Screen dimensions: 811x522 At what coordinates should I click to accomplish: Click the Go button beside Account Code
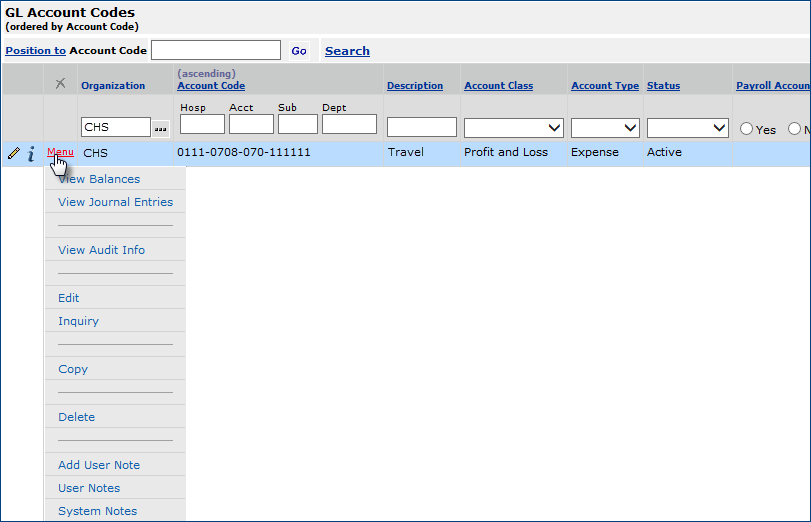pos(299,51)
